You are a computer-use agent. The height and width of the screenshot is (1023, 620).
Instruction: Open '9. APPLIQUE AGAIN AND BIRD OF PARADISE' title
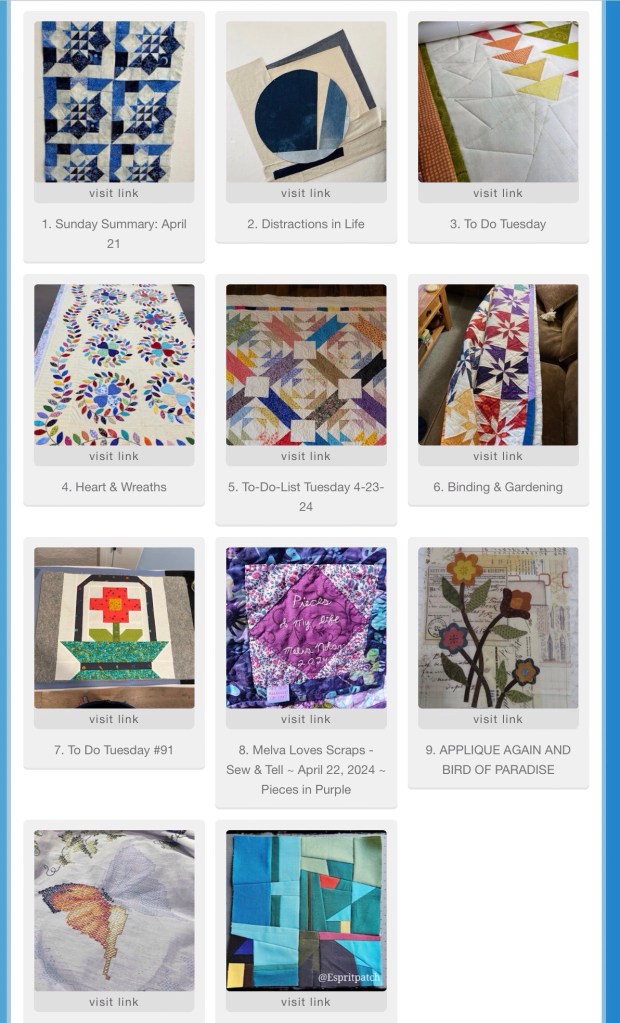pos(498,759)
